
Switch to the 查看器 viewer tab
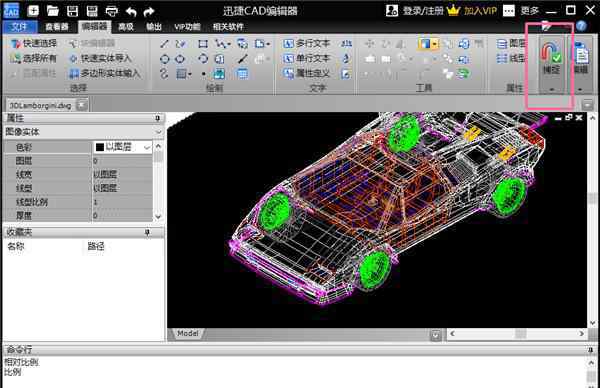(x=57, y=27)
